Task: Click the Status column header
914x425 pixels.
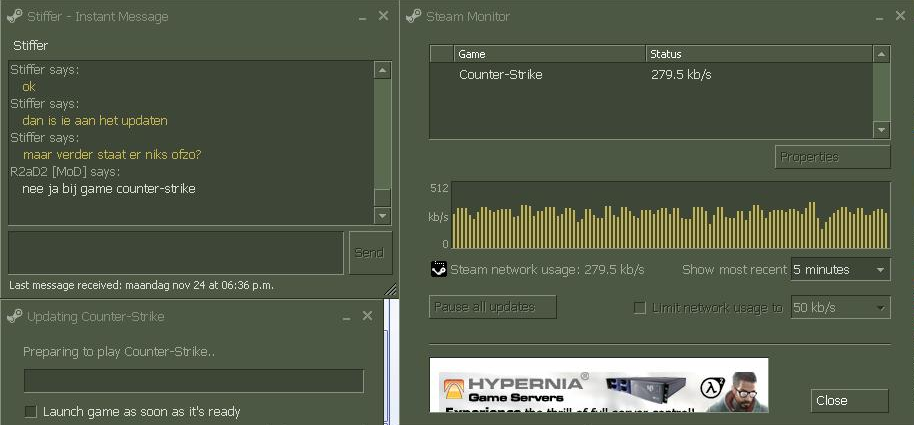Action: coord(760,54)
